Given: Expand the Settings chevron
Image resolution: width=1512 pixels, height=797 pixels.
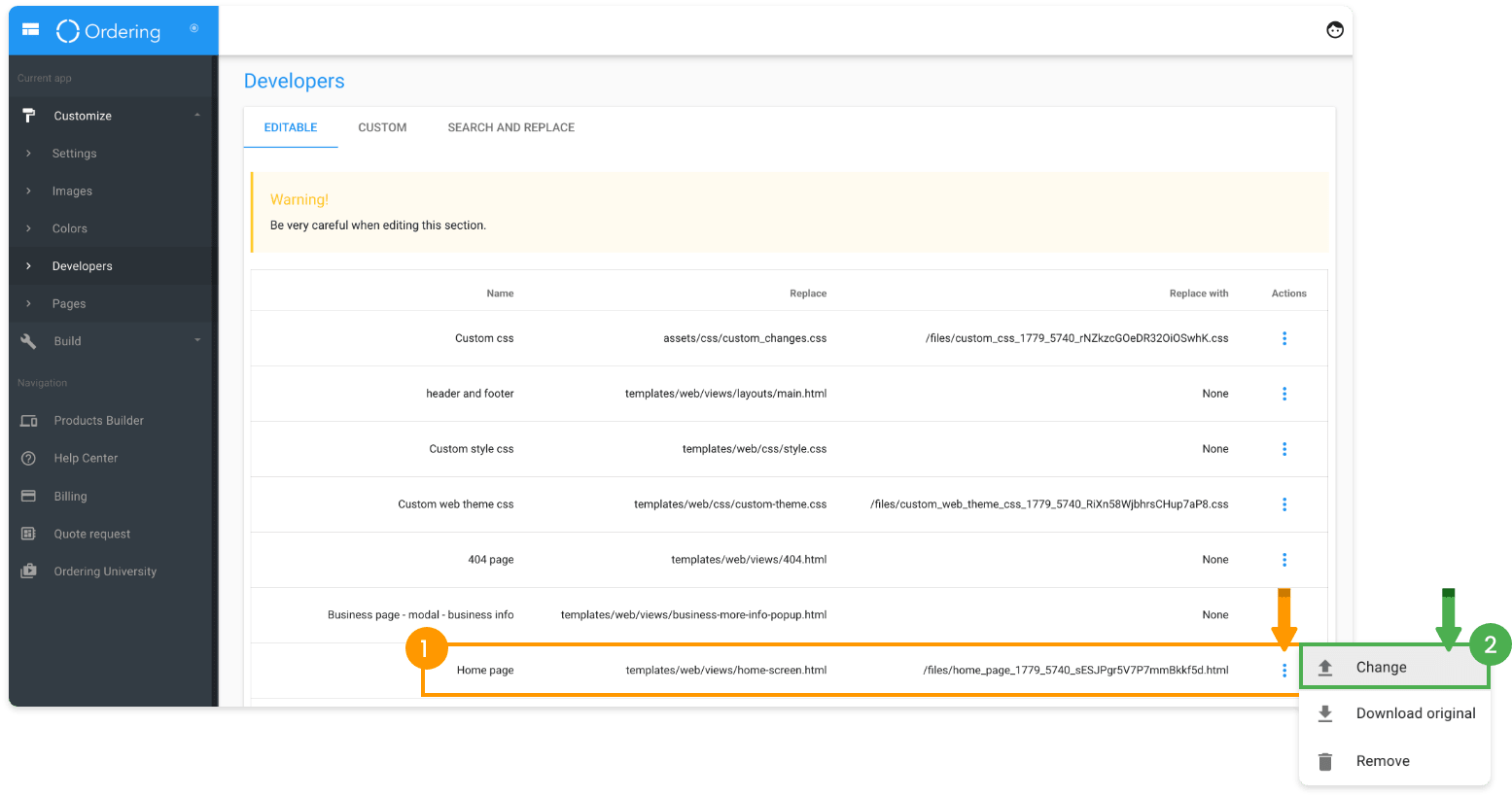Looking at the screenshot, I should coord(28,154).
